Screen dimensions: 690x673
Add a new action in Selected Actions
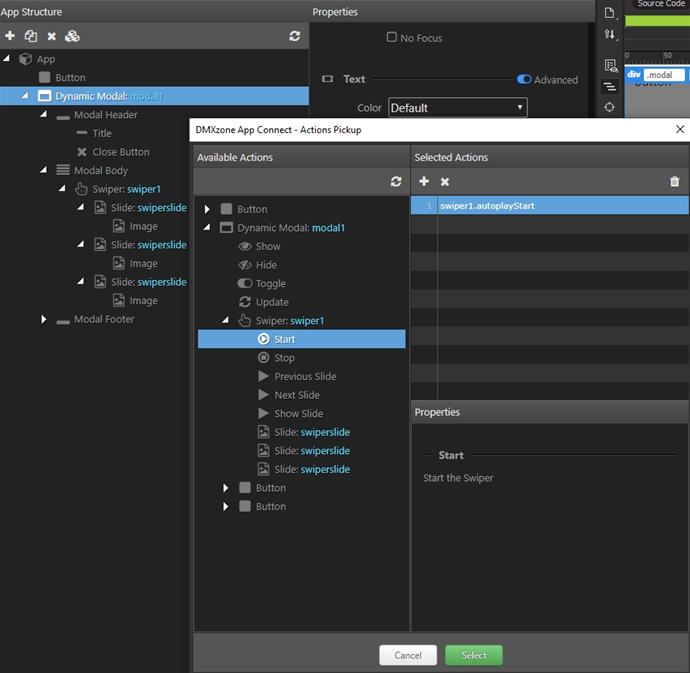(424, 181)
